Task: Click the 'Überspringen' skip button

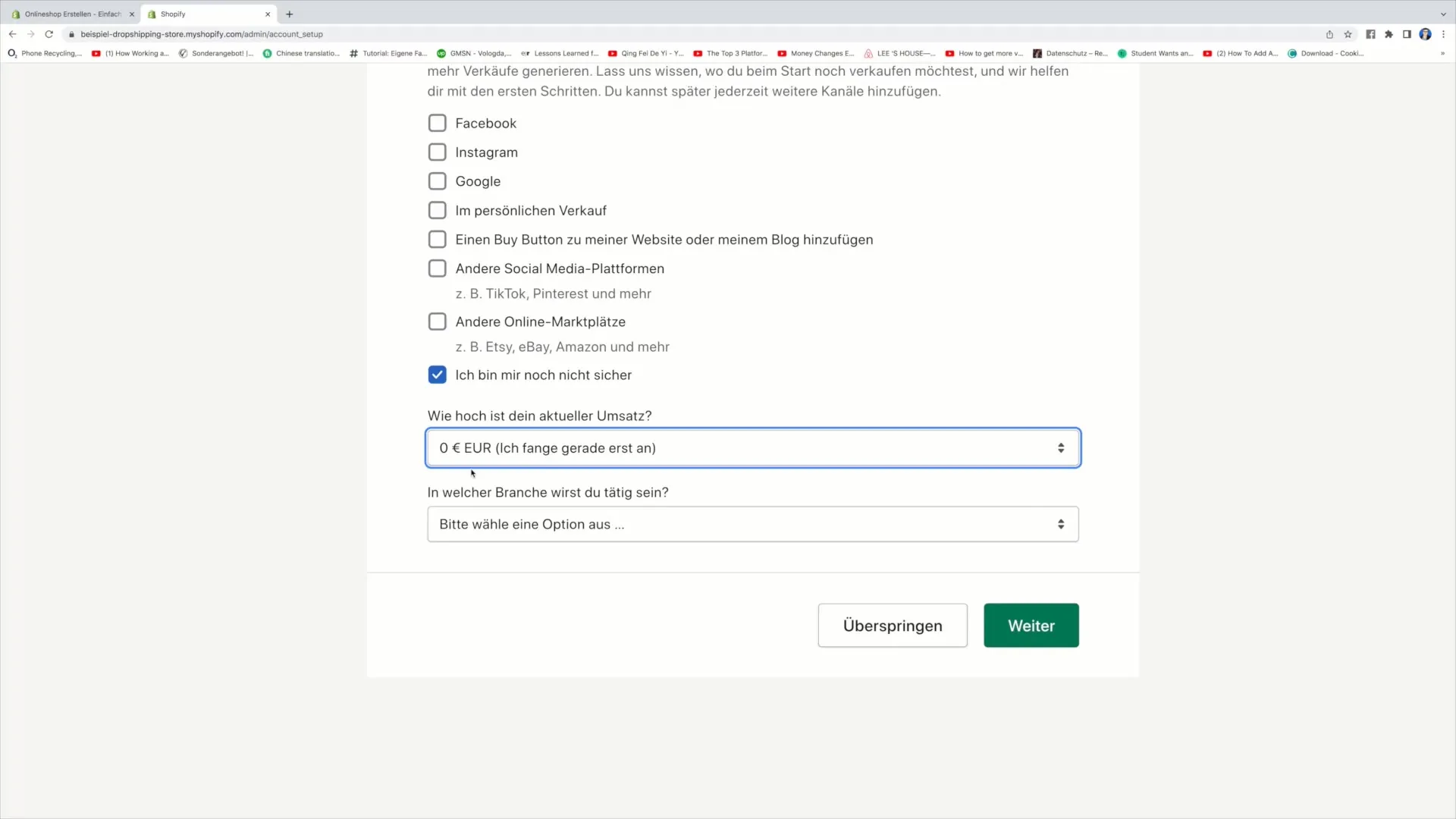Action: point(892,625)
